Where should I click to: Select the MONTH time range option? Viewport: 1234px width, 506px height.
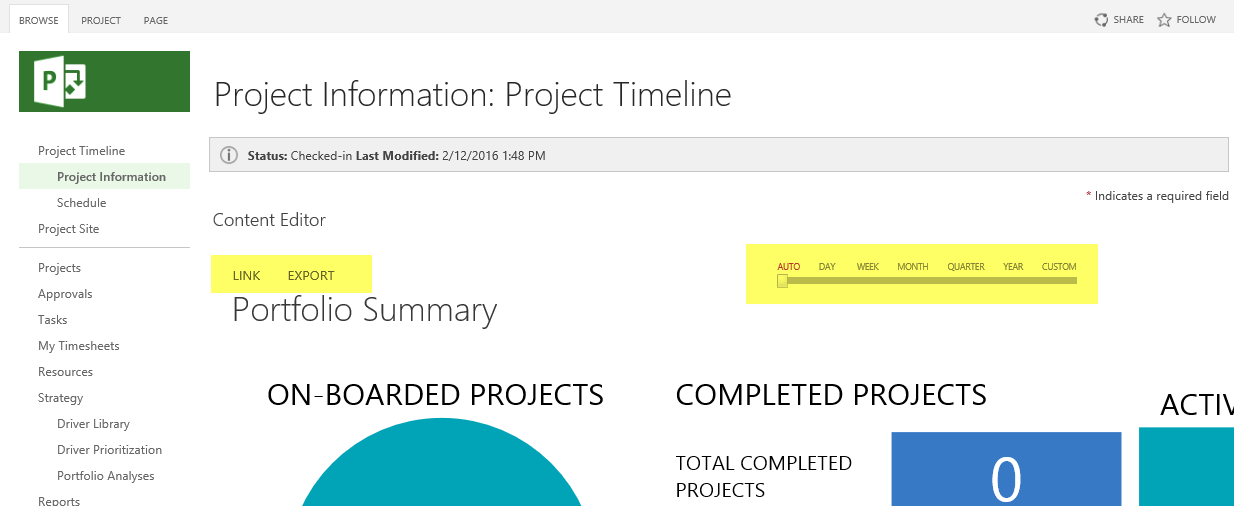tap(912, 267)
